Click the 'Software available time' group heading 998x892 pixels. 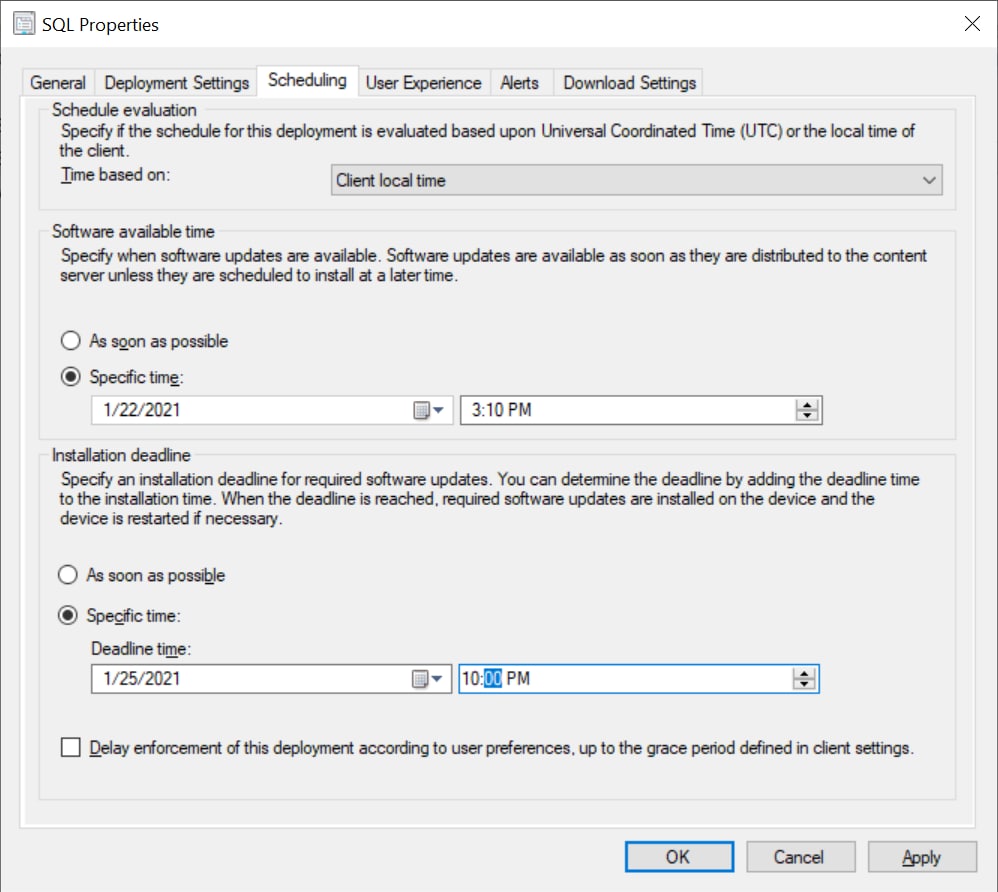(133, 231)
